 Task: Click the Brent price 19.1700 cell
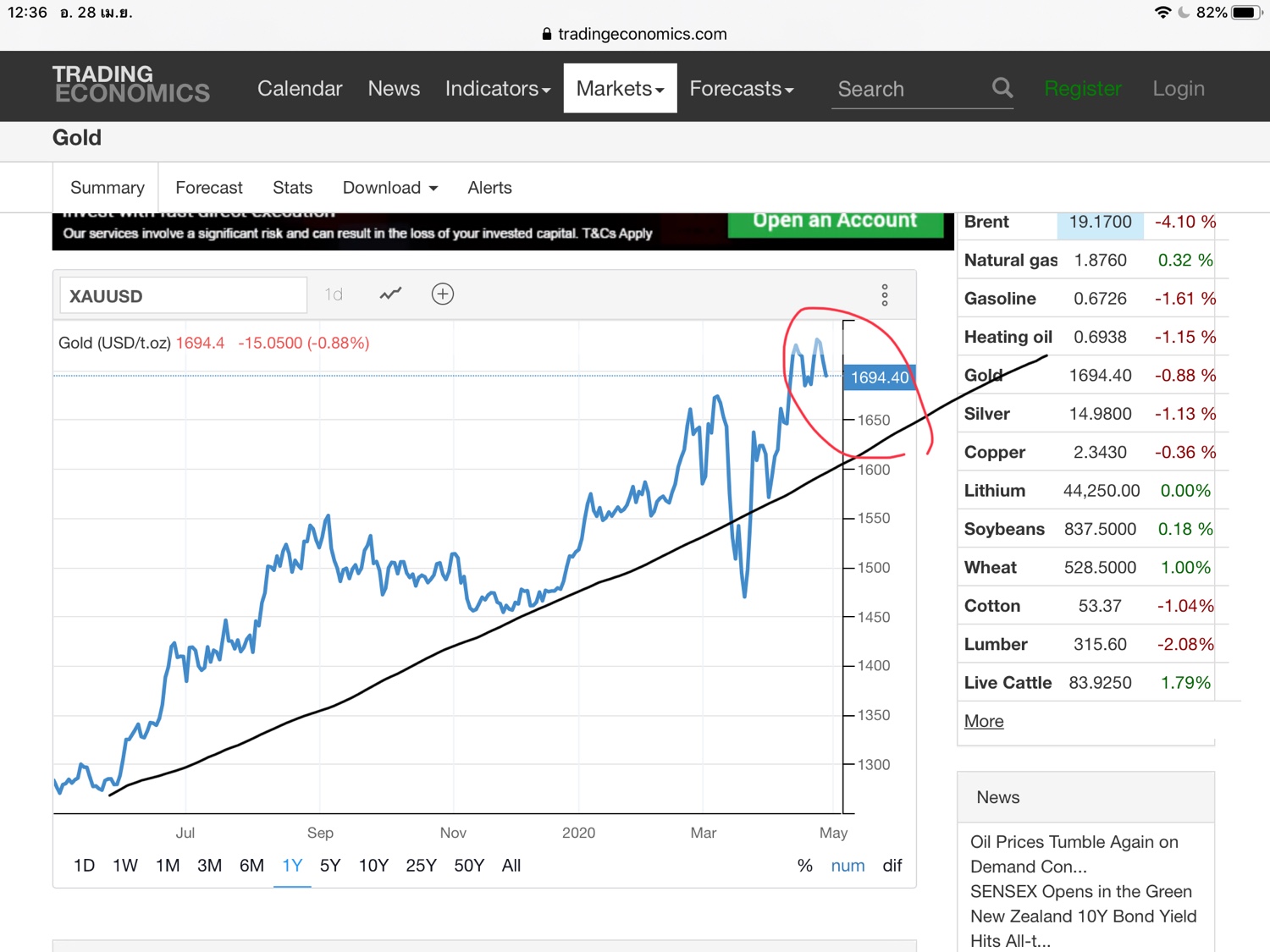click(1100, 222)
